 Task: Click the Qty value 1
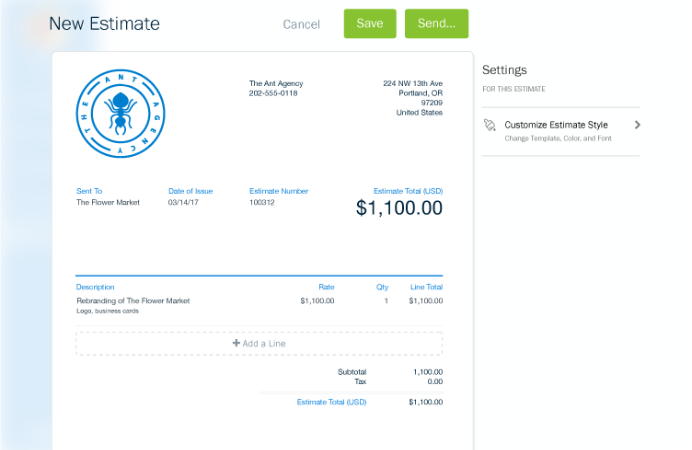pyautogui.click(x=385, y=300)
